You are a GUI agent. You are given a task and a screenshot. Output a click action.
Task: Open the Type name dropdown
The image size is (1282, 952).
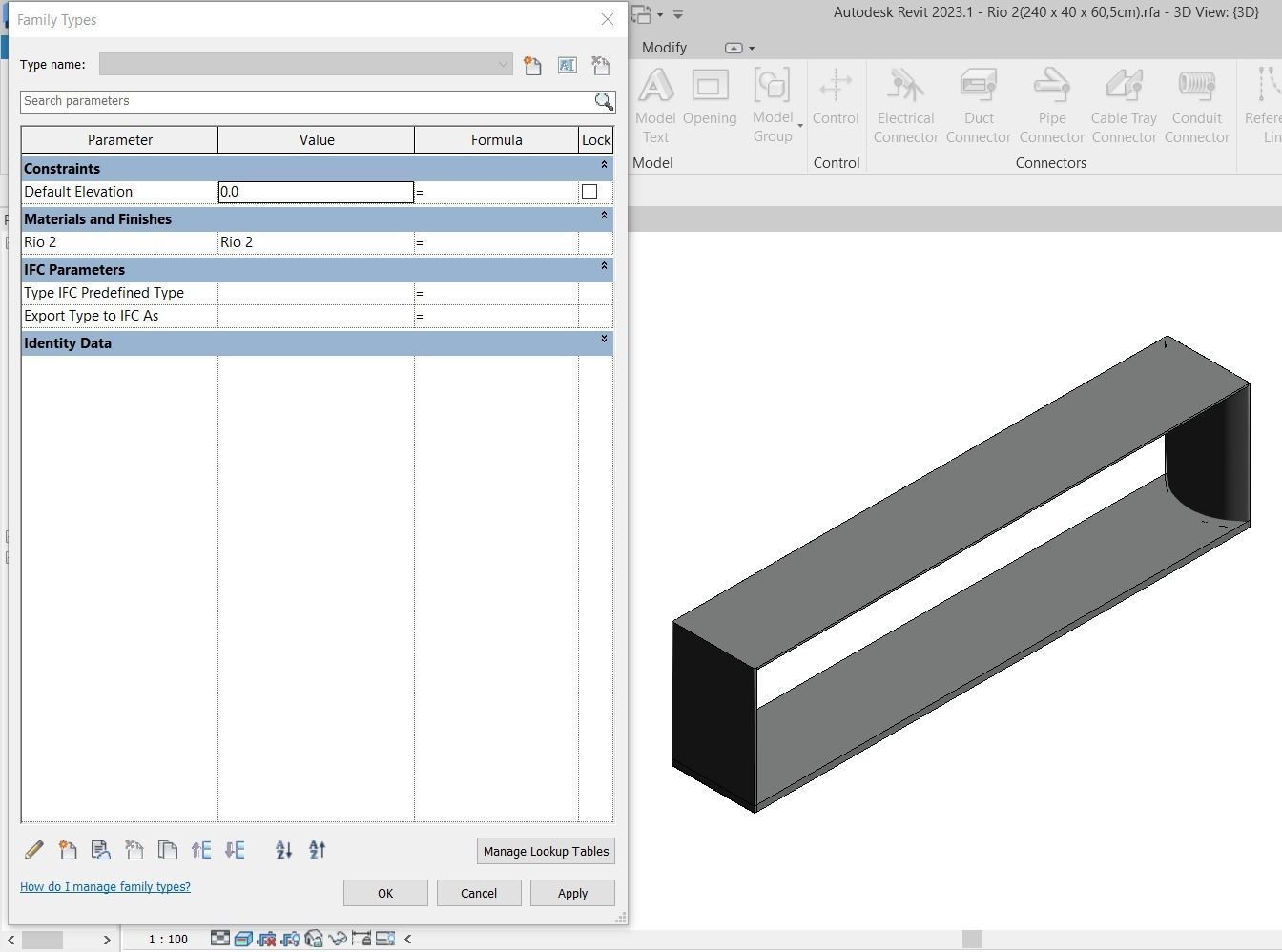click(503, 65)
